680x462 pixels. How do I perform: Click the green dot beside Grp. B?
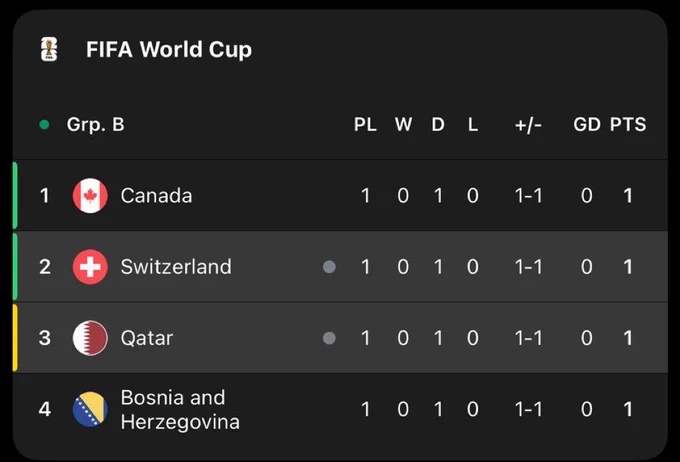44,125
